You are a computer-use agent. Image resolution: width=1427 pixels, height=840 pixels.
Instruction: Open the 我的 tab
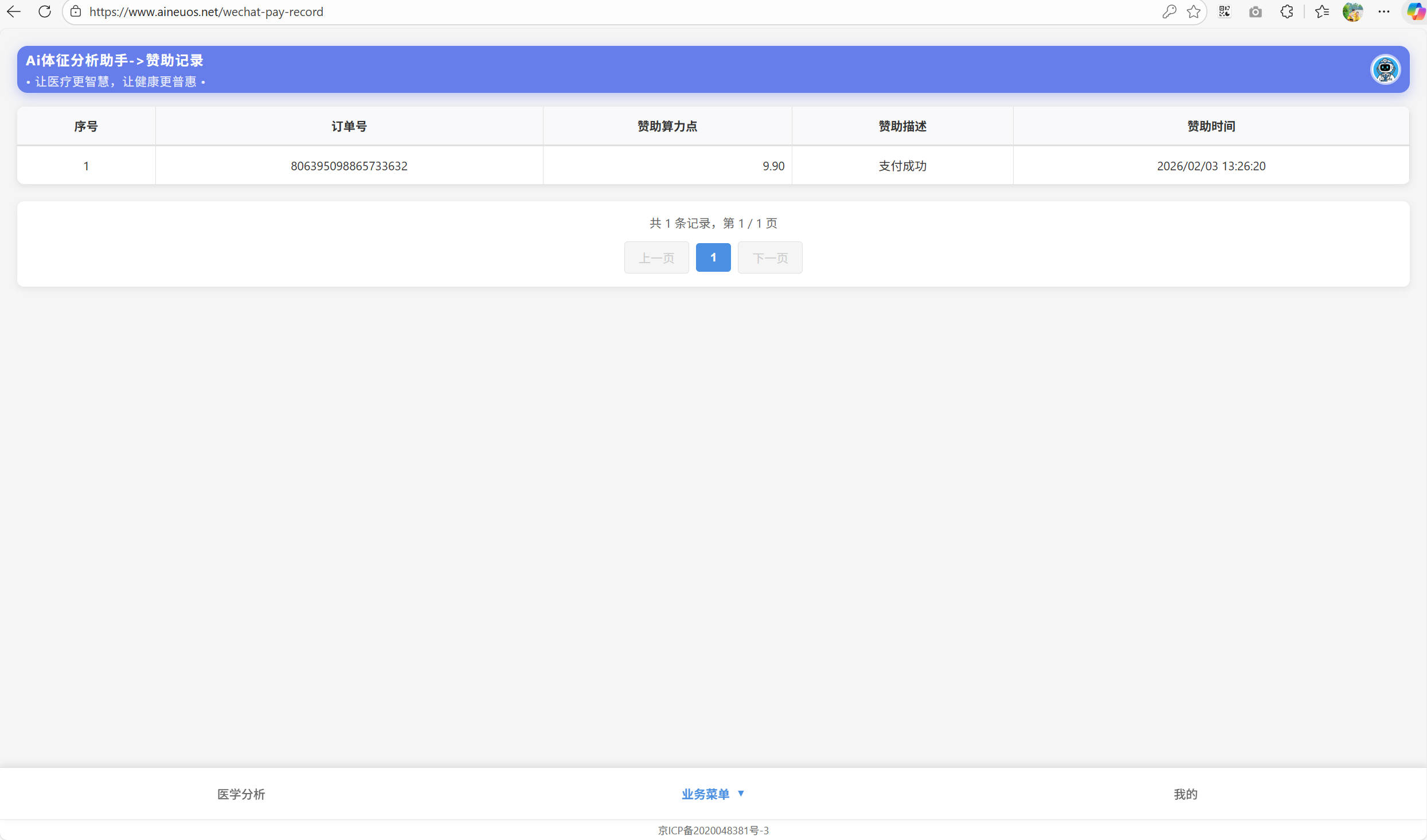point(1185,794)
